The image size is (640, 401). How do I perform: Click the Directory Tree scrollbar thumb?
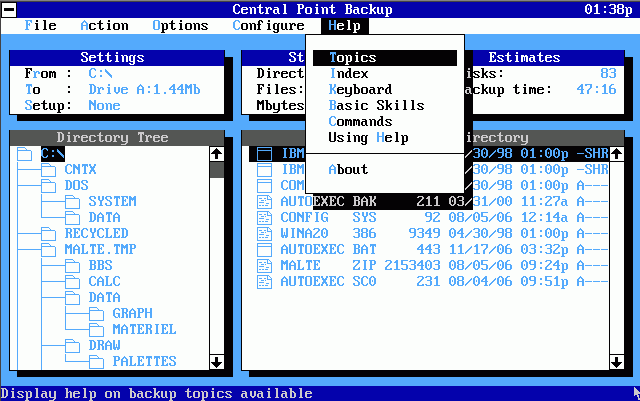pyautogui.click(x=216, y=170)
